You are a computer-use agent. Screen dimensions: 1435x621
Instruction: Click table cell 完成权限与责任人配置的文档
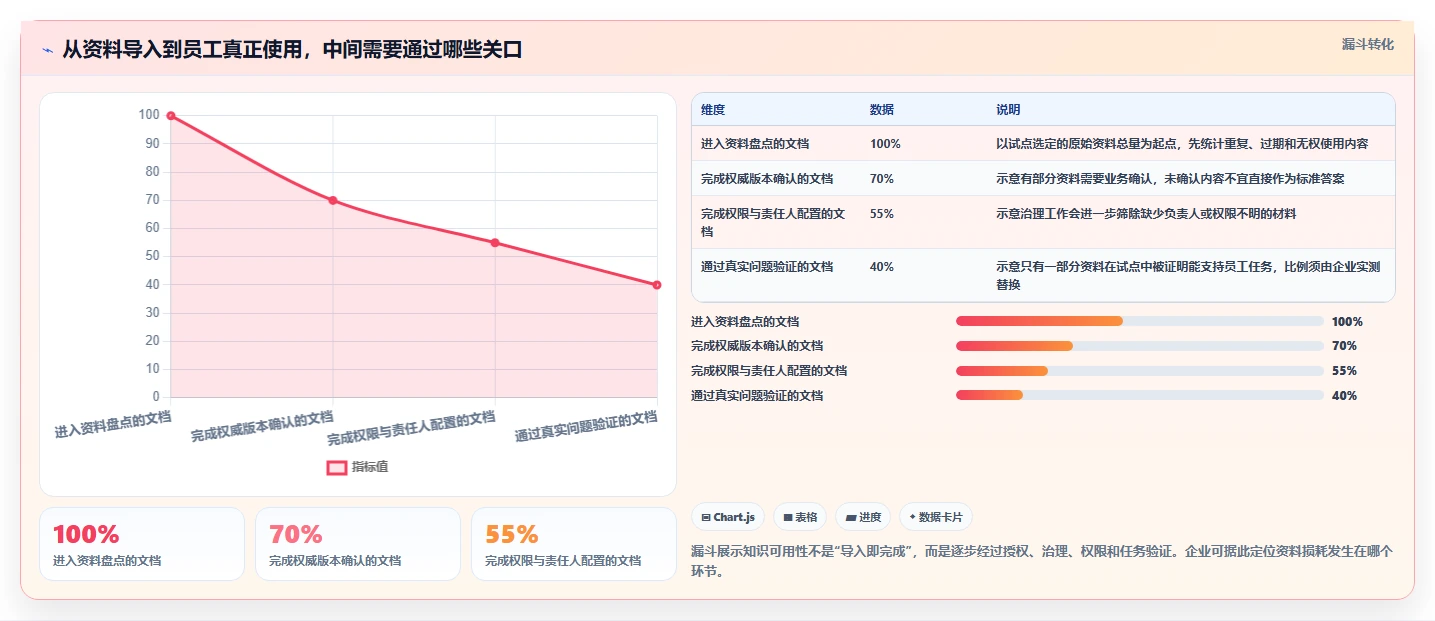click(x=773, y=223)
